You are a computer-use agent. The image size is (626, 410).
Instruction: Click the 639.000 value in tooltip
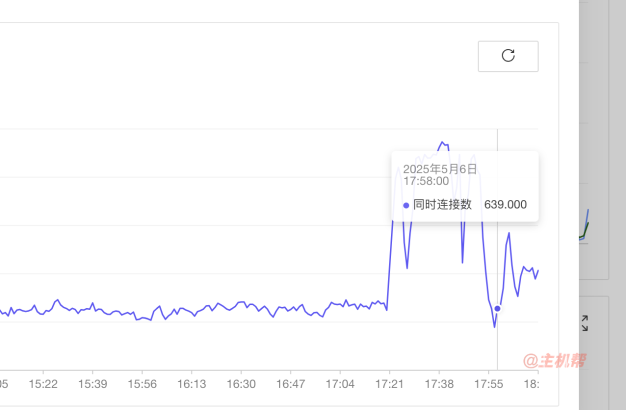pos(505,204)
